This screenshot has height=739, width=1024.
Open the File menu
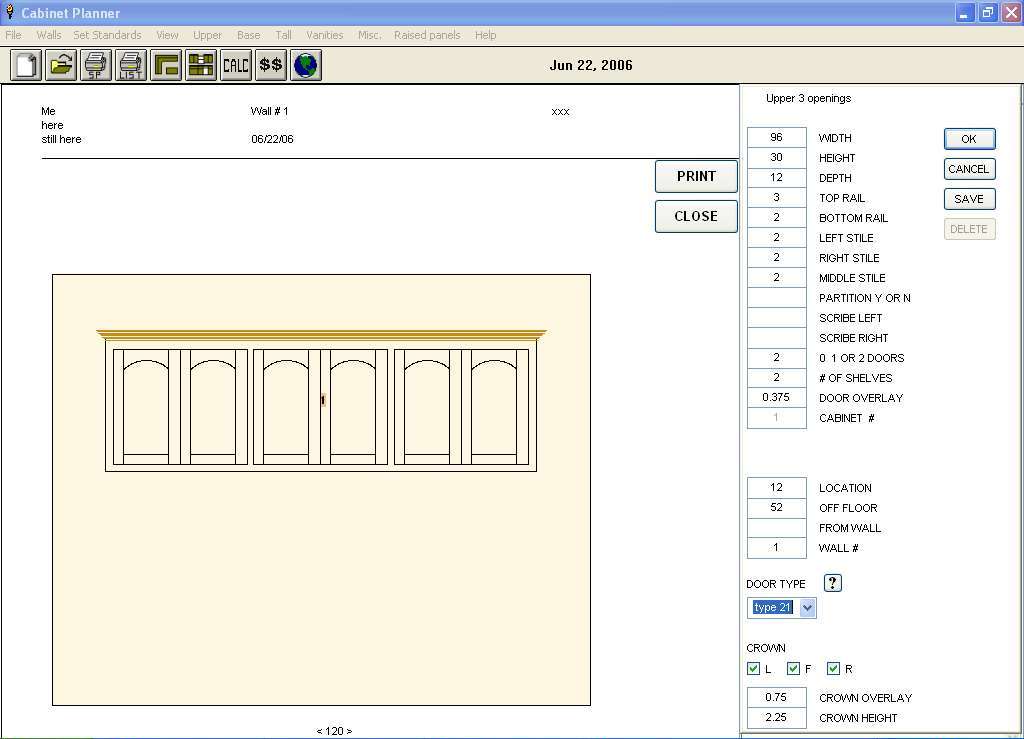click(x=13, y=35)
